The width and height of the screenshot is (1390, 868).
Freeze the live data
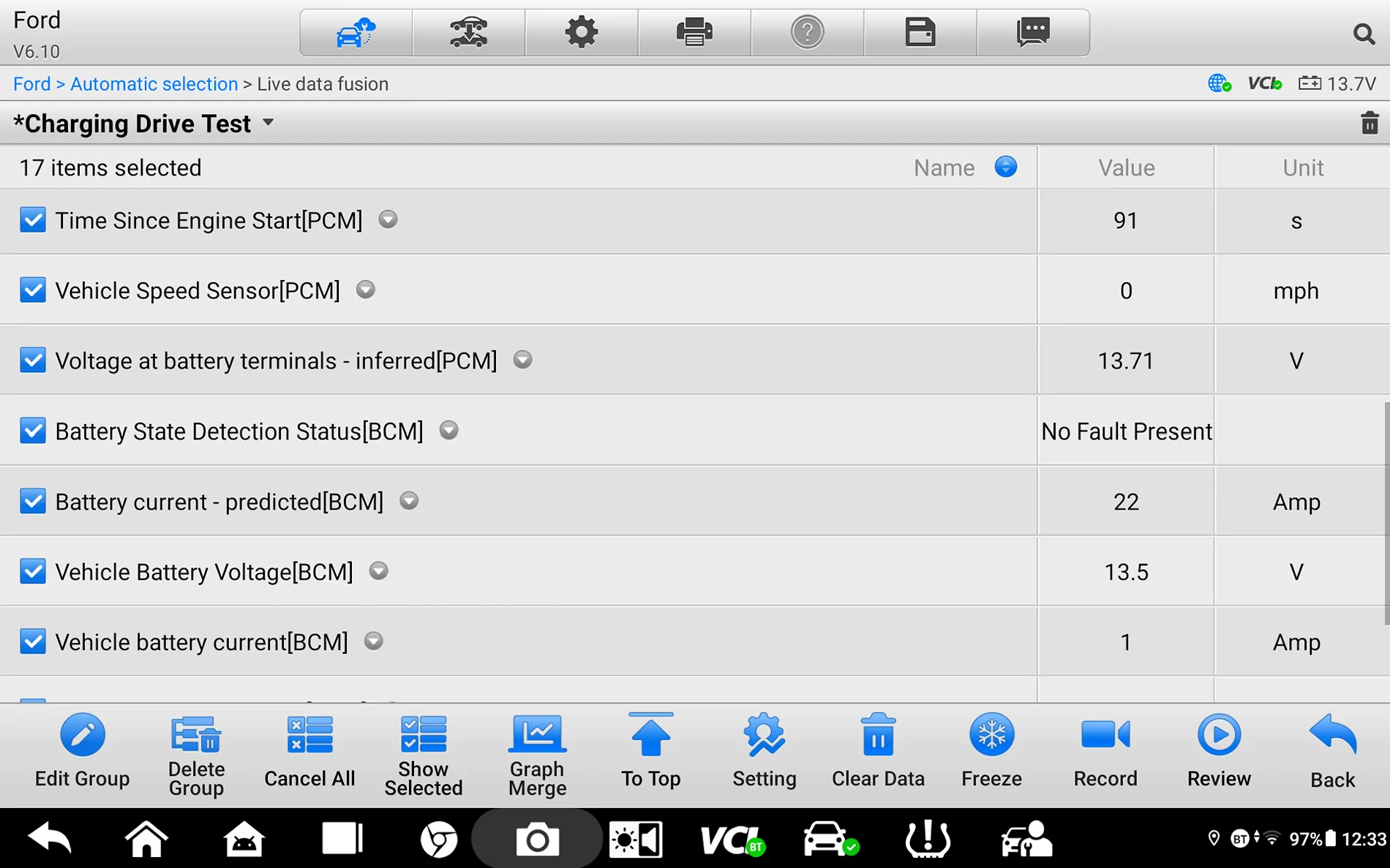(991, 753)
